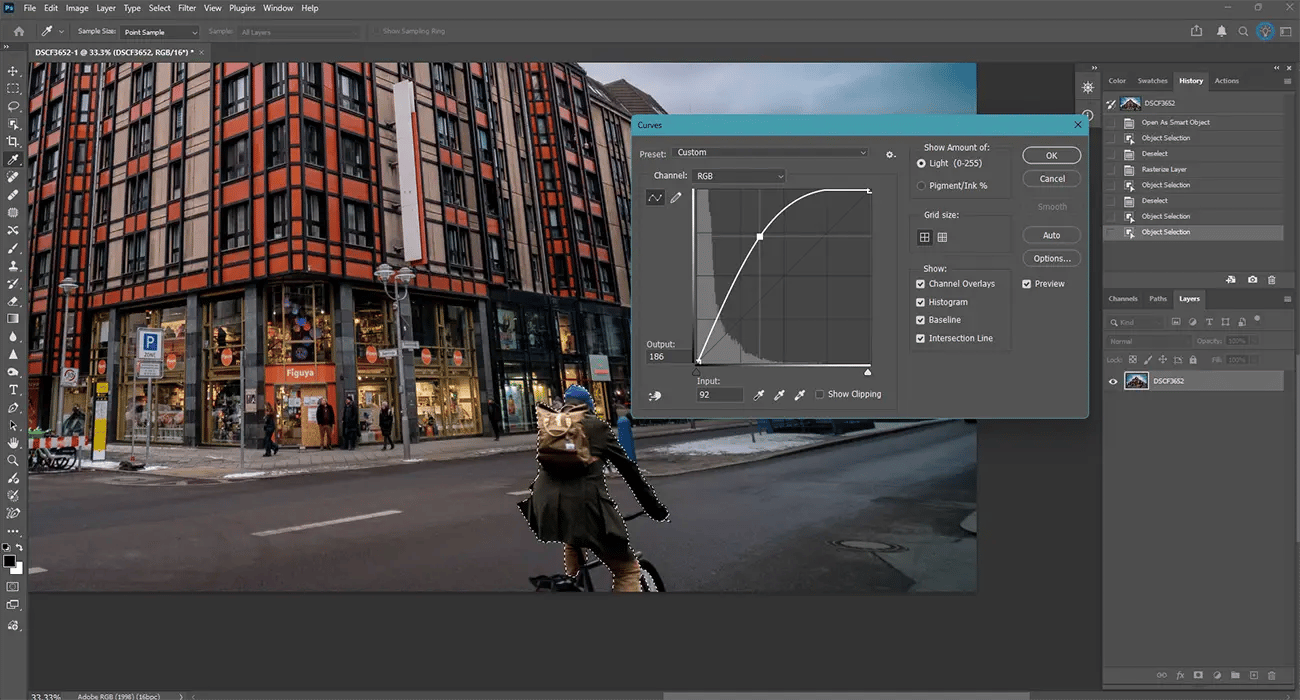Hide the DSCF3652 layer visibility eye
This screenshot has height=700, width=1300.
coord(1113,381)
